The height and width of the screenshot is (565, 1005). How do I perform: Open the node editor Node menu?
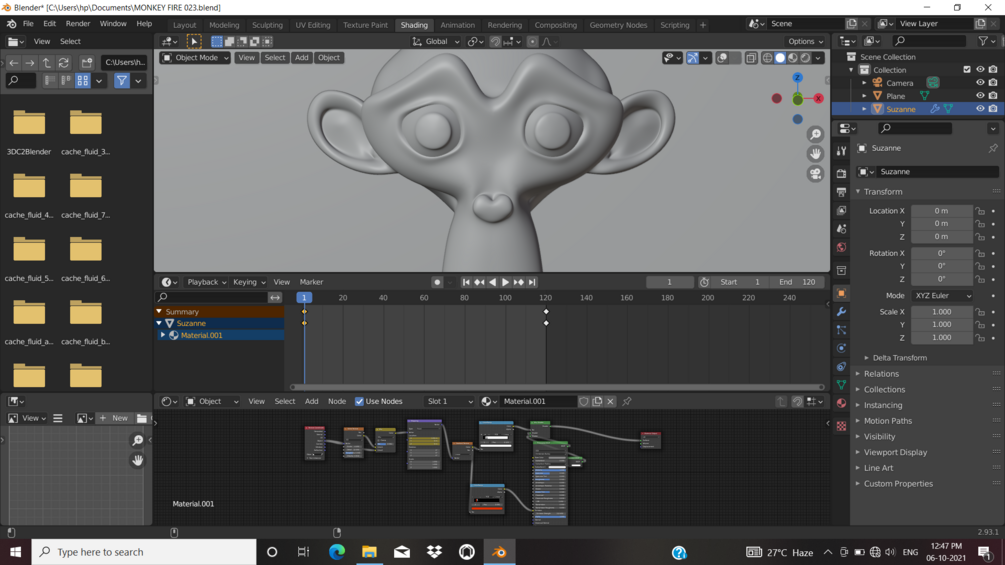tap(336, 402)
